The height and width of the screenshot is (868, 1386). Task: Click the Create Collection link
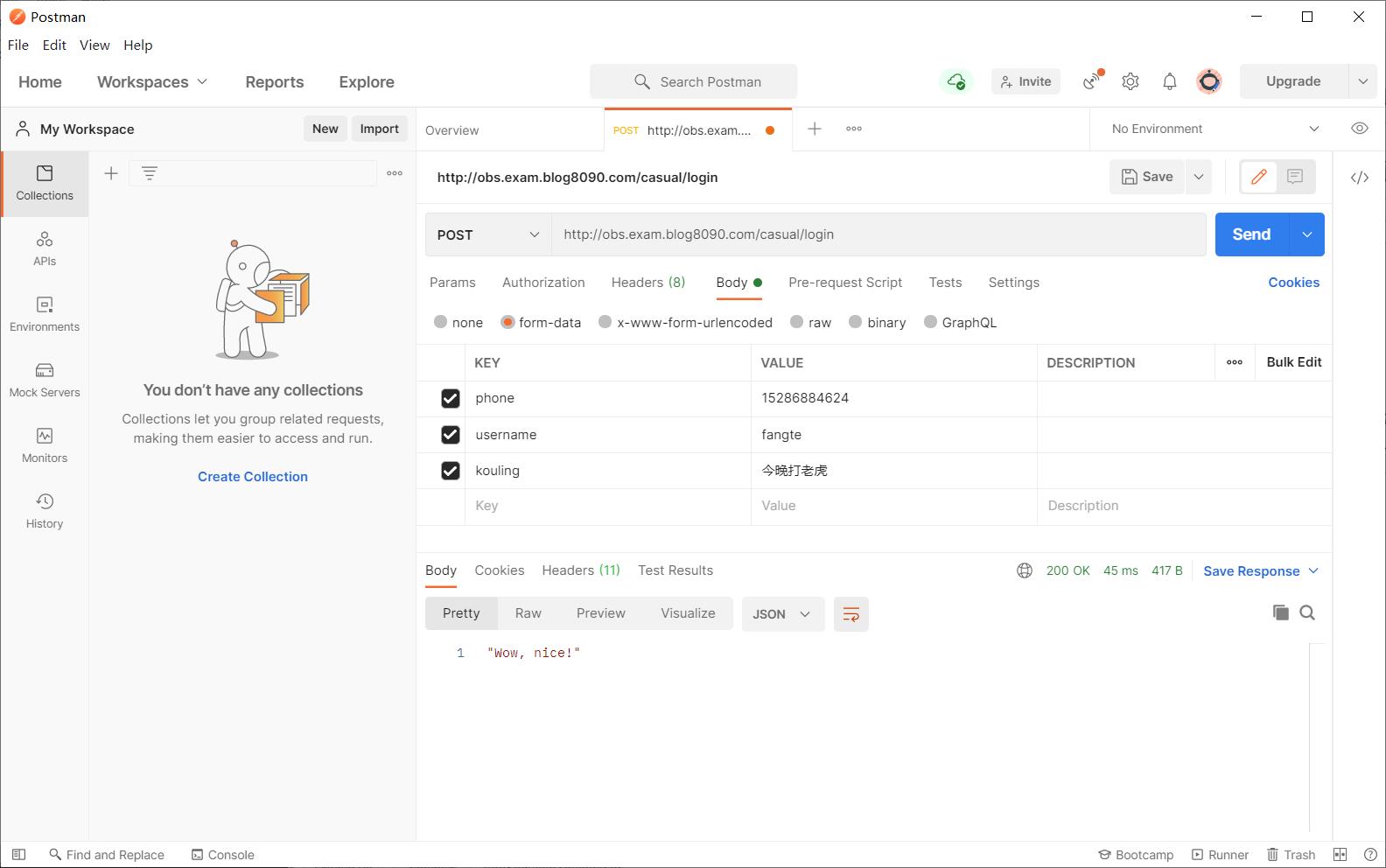(x=253, y=477)
